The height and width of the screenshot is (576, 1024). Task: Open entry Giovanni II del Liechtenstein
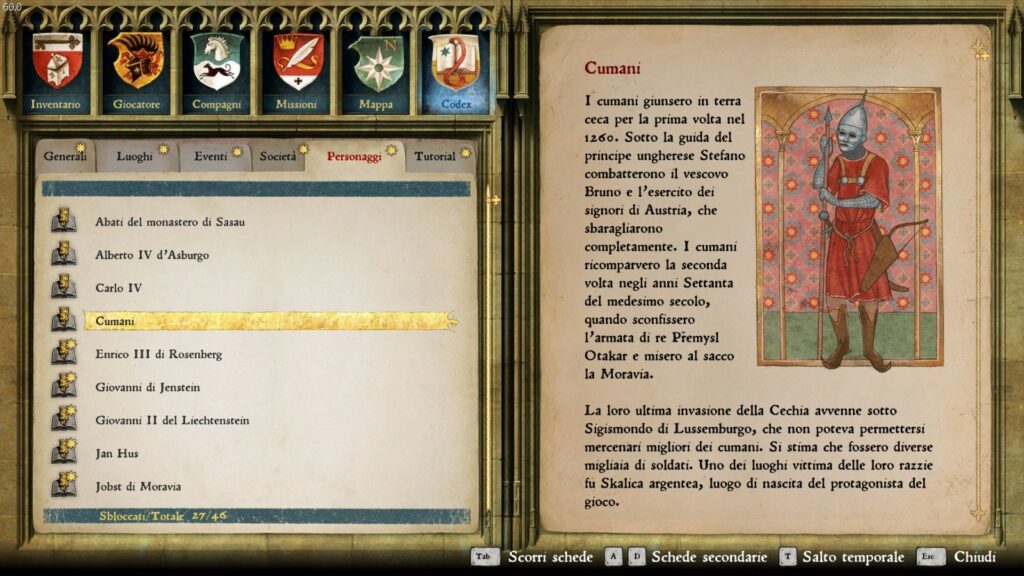[x=172, y=420]
